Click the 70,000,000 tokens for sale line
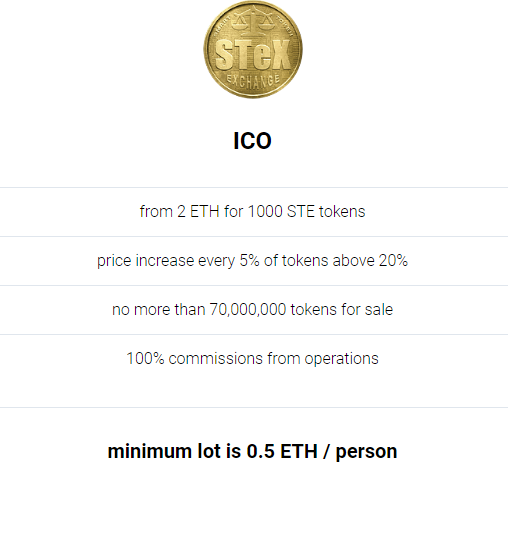This screenshot has width=521, height=548. click(252, 310)
